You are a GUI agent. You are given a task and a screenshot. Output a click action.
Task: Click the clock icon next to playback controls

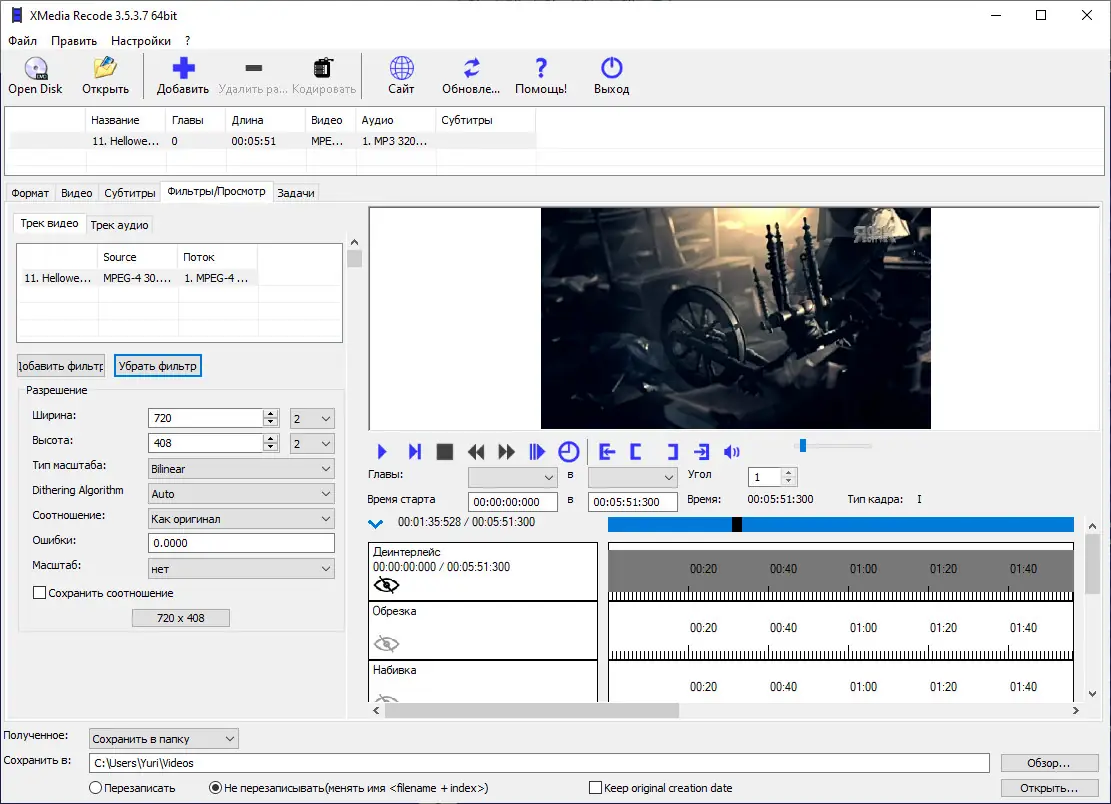(x=568, y=451)
